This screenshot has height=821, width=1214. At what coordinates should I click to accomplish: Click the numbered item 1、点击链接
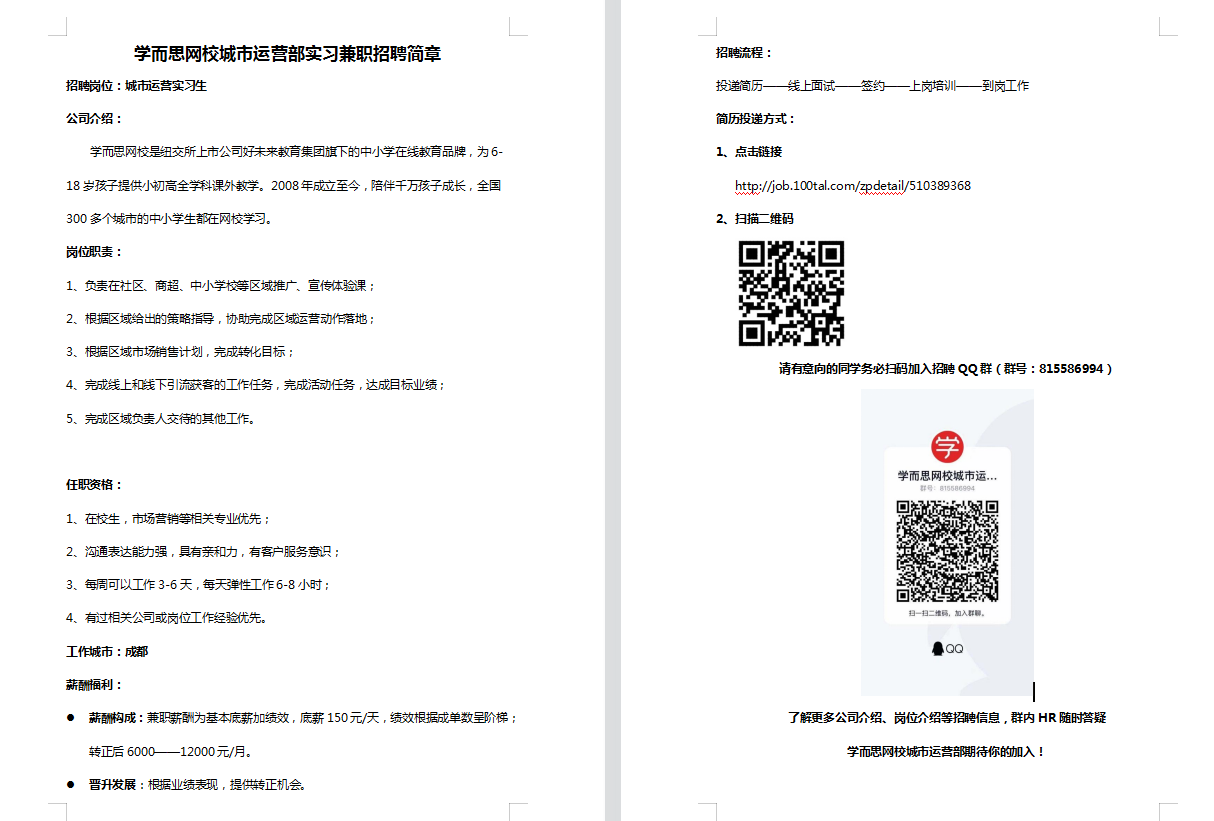point(749,152)
